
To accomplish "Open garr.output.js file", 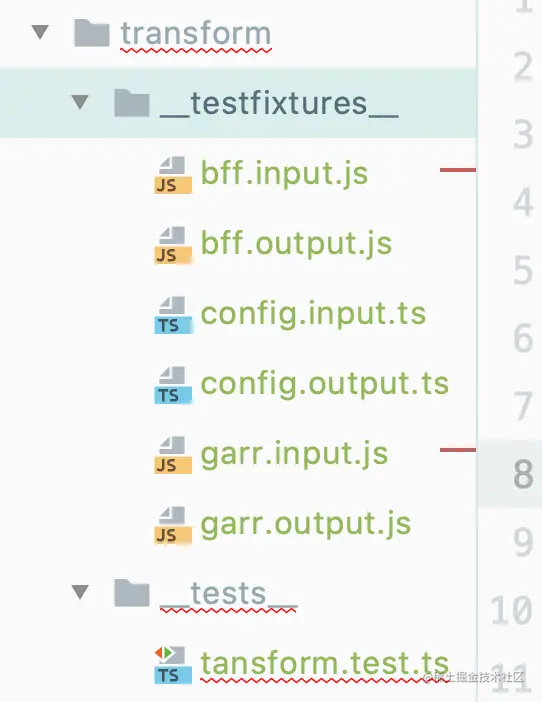I will tap(306, 524).
